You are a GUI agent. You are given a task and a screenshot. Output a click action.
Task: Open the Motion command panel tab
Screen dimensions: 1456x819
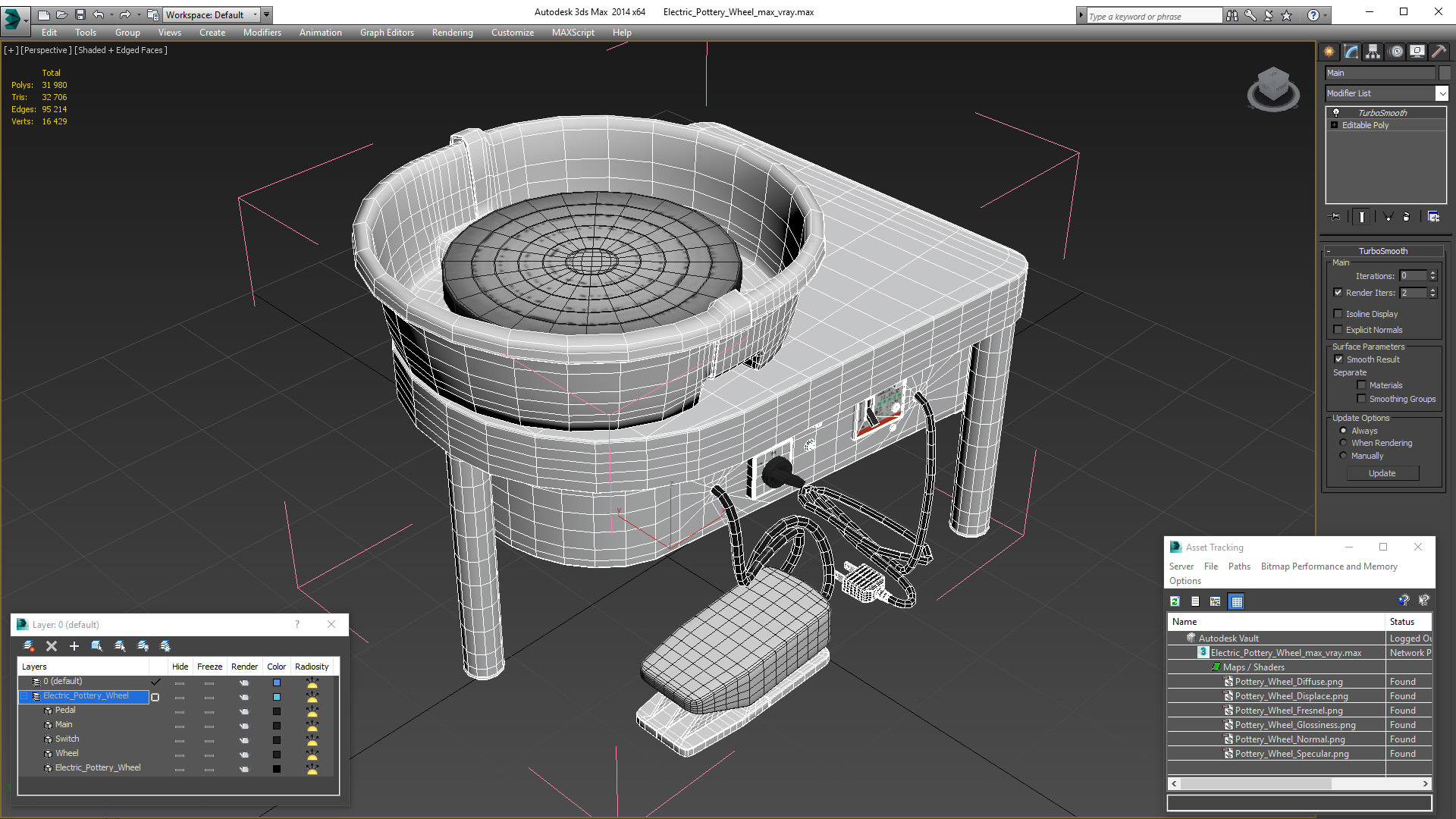tap(1396, 52)
